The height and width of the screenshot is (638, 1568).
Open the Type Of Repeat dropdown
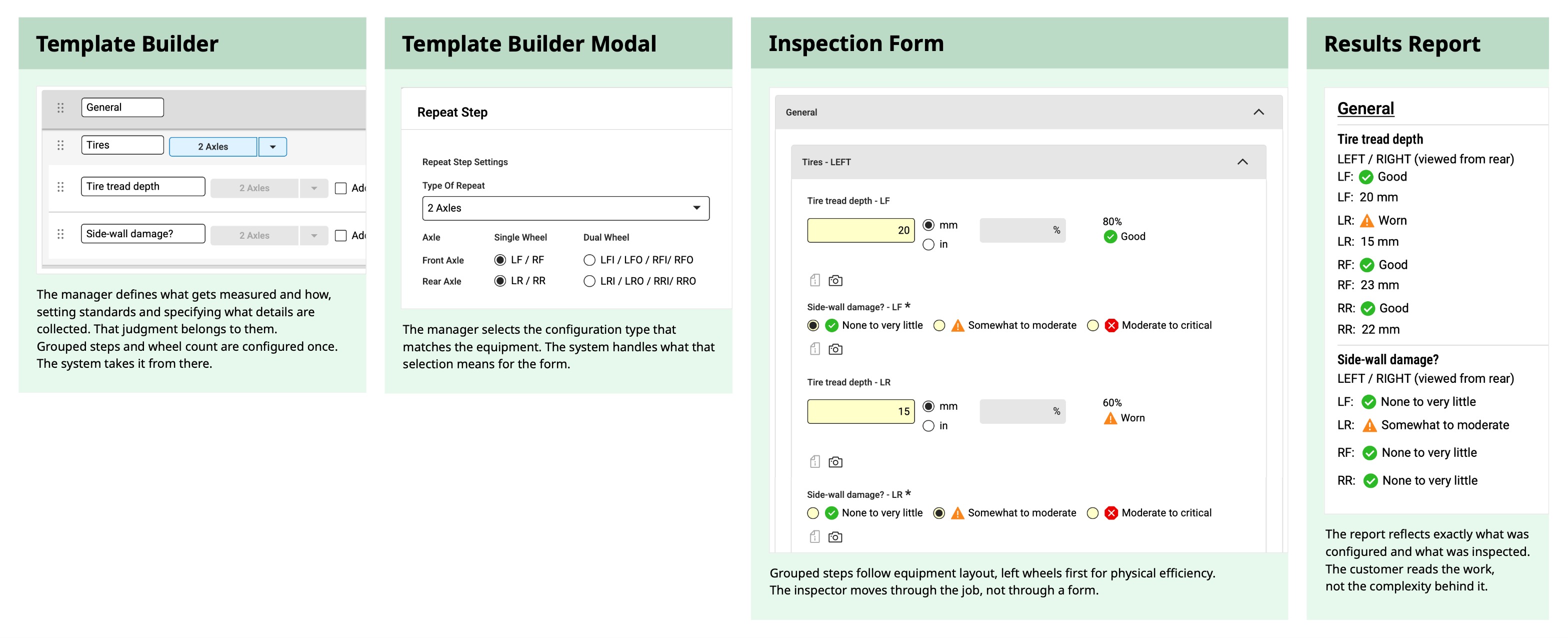[x=565, y=208]
